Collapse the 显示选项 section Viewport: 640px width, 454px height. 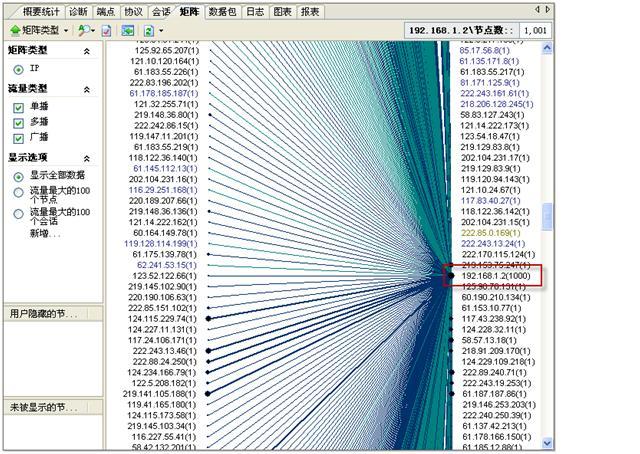click(x=86, y=158)
